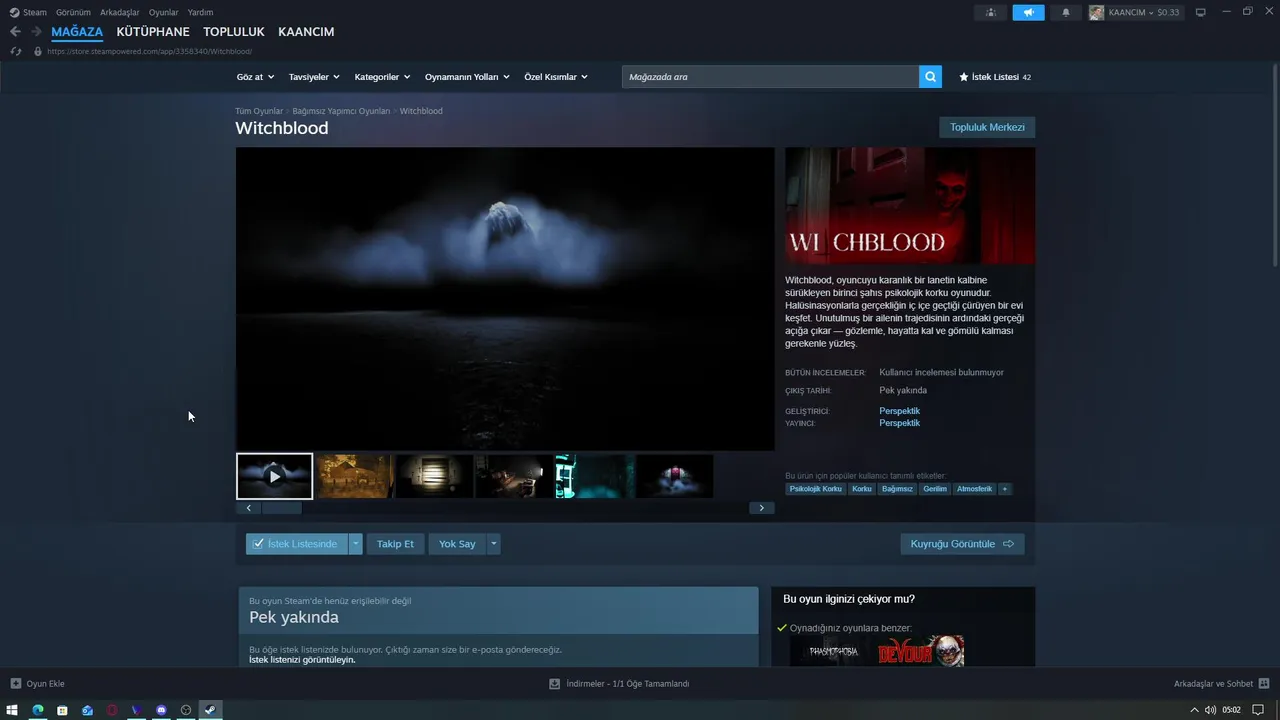
Task: Open the Arkadaşlar menu
Action: click(120, 12)
